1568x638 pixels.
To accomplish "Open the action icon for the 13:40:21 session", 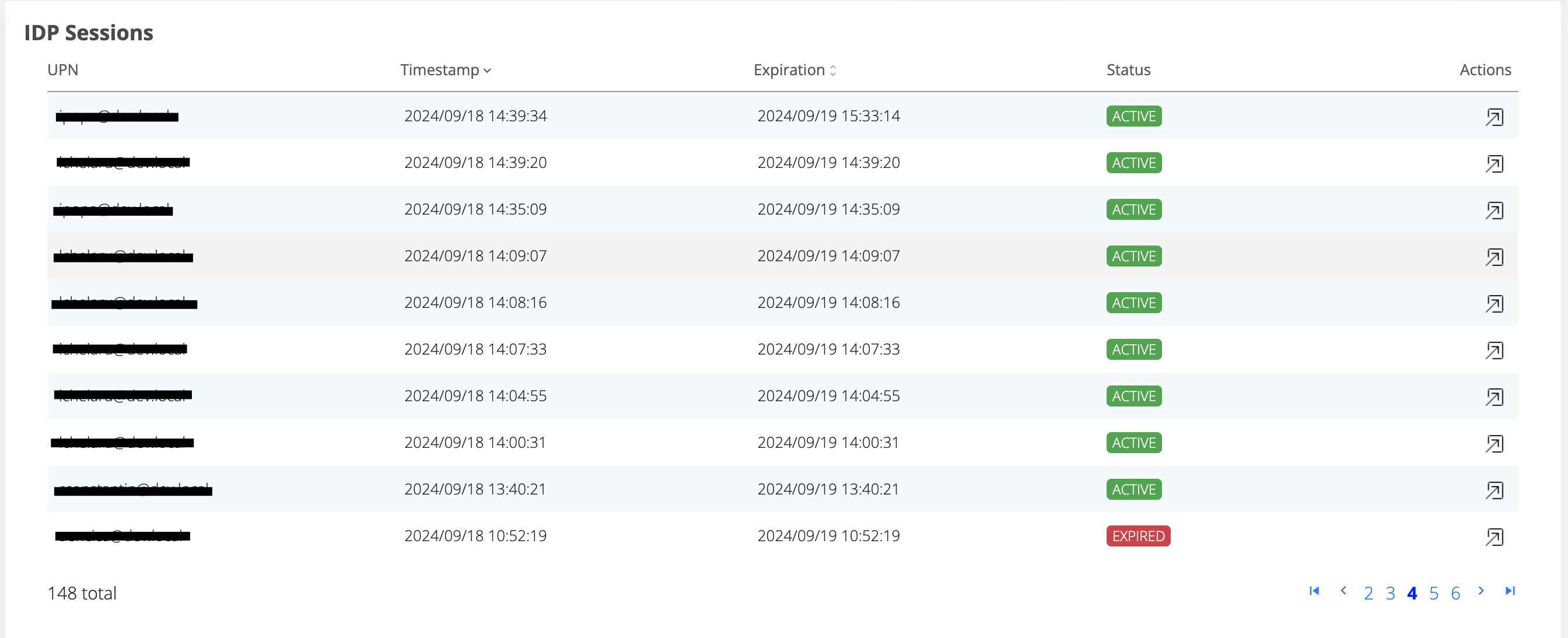I will pos(1494,489).
